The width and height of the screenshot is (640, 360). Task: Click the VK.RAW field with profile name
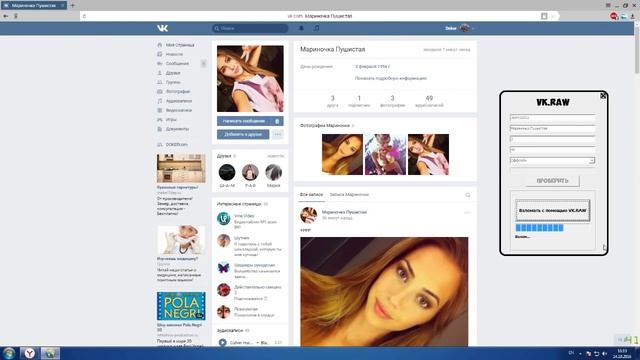552,129
